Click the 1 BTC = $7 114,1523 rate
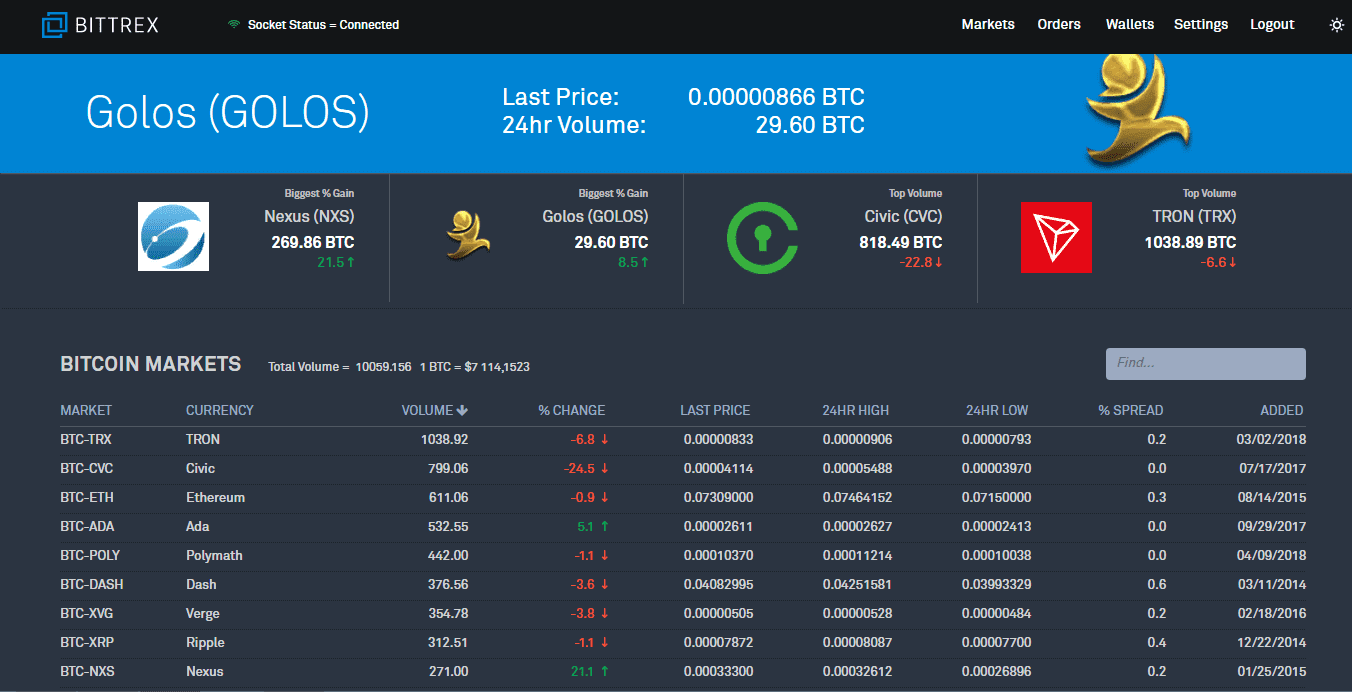1352x692 pixels. 474,367
